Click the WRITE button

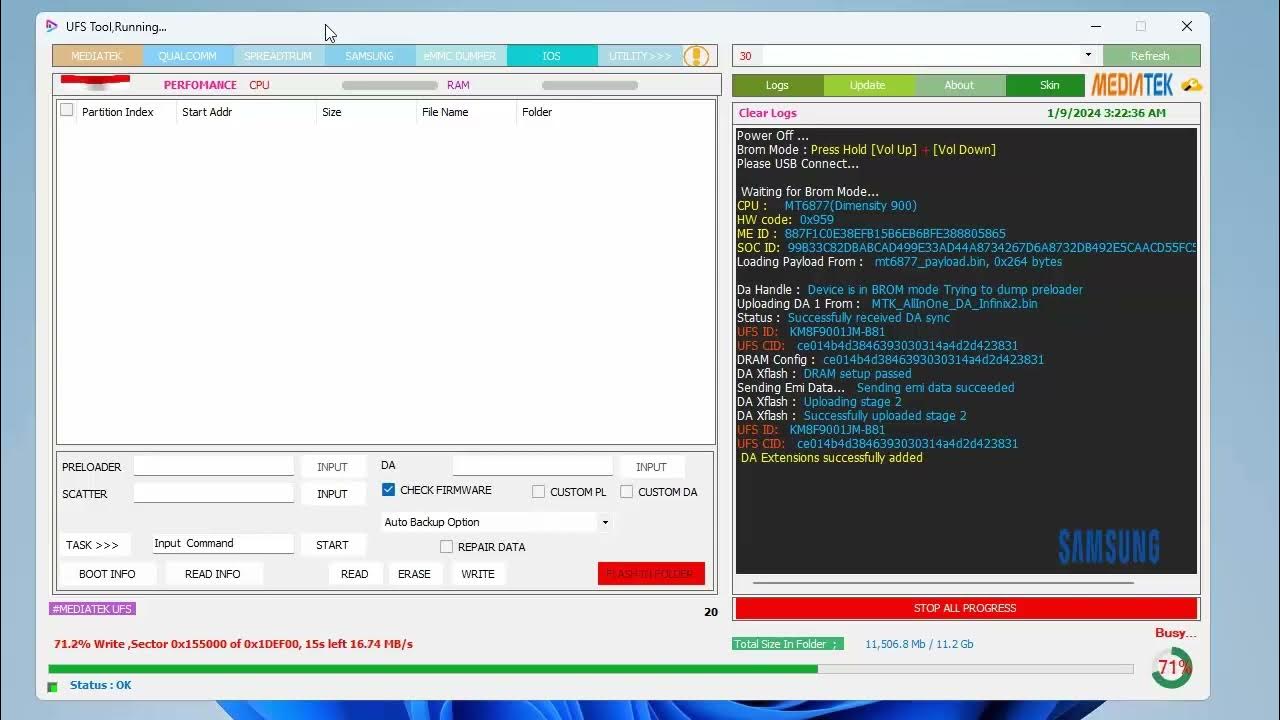(478, 574)
